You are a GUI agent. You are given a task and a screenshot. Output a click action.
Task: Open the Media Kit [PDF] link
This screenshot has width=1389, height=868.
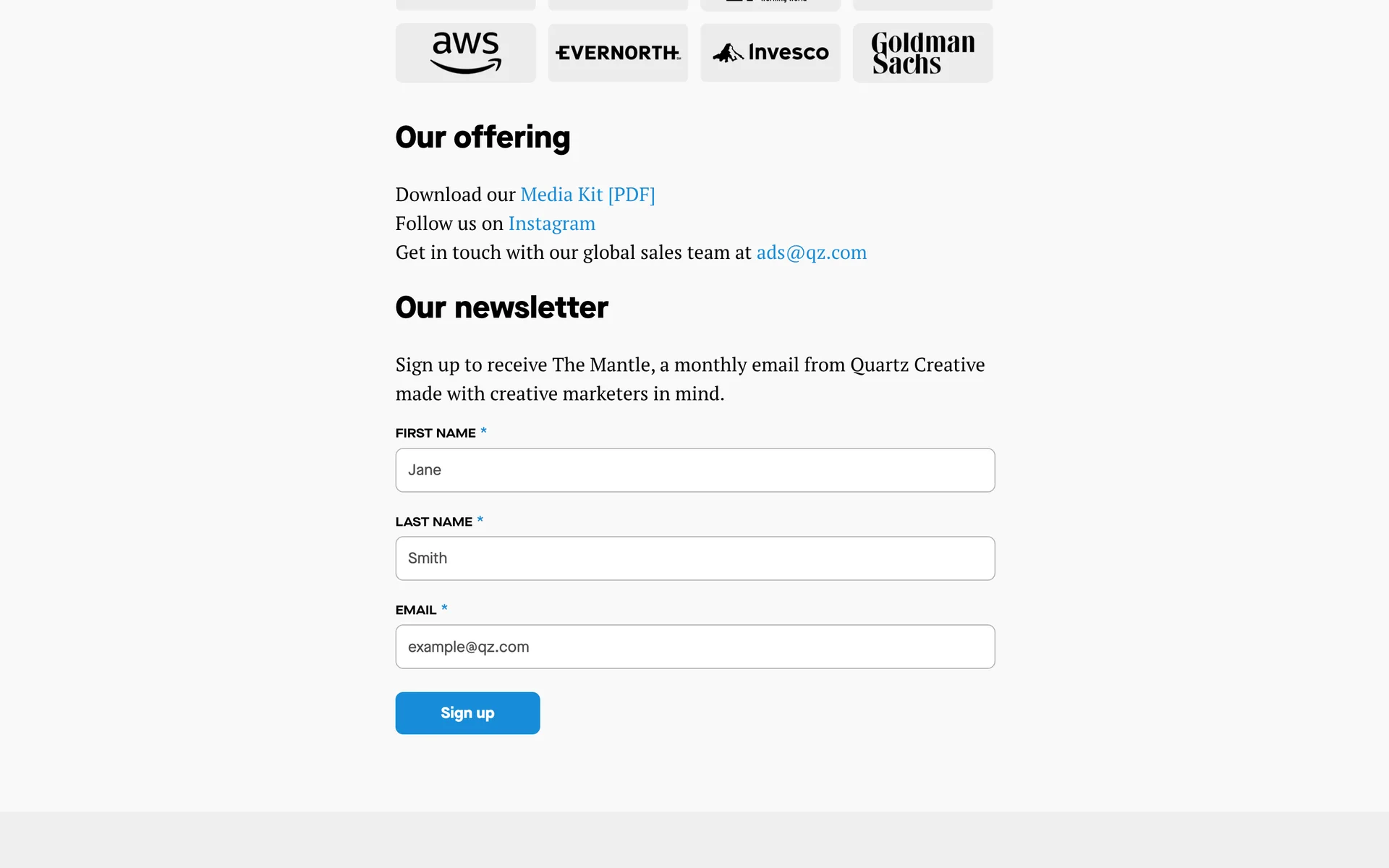point(587,195)
